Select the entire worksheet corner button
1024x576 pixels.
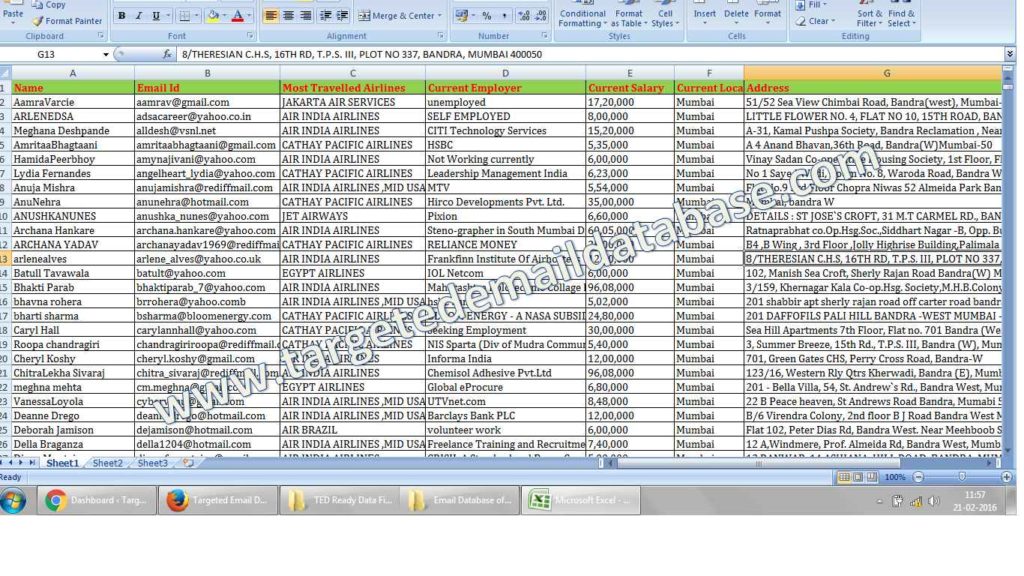pos(5,73)
